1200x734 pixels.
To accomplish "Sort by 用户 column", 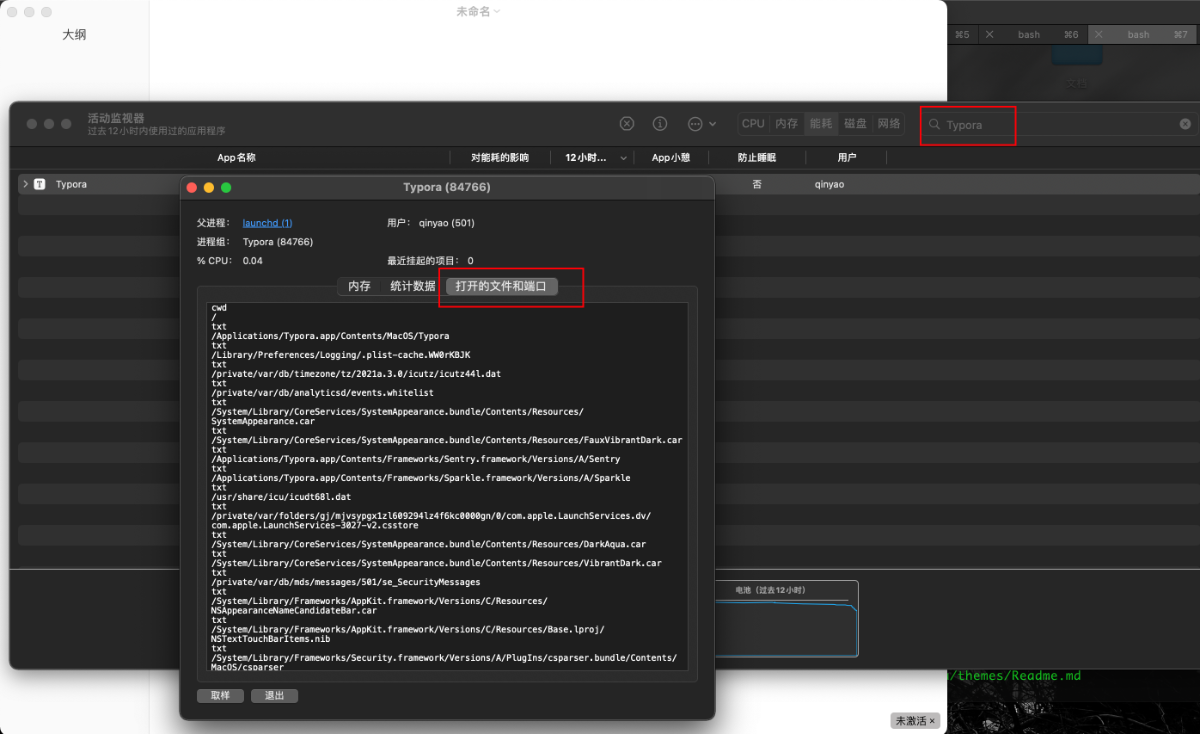I will pyautogui.click(x=847, y=158).
